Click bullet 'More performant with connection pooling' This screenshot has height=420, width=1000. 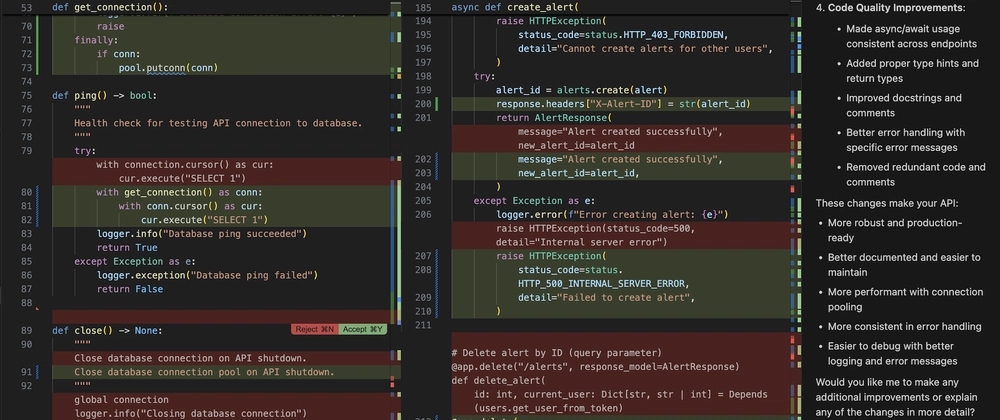[906, 299]
